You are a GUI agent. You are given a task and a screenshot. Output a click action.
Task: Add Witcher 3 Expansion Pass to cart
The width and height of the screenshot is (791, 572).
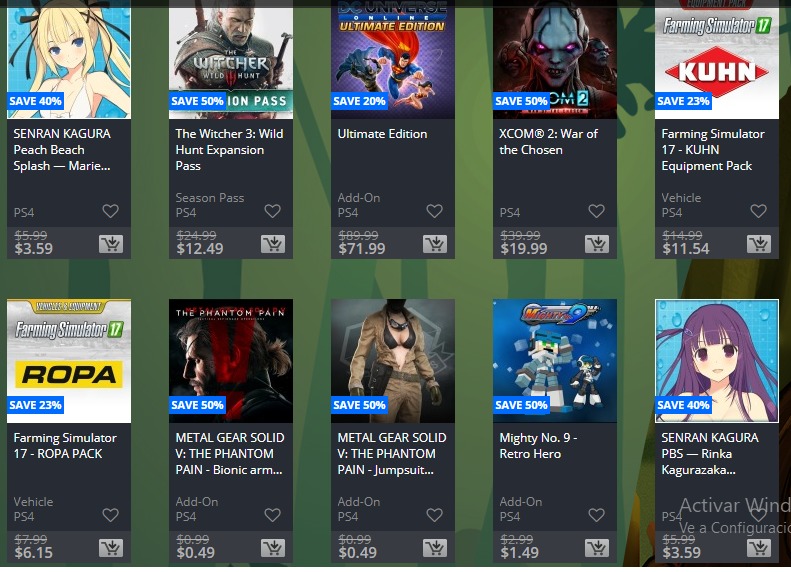tap(273, 244)
